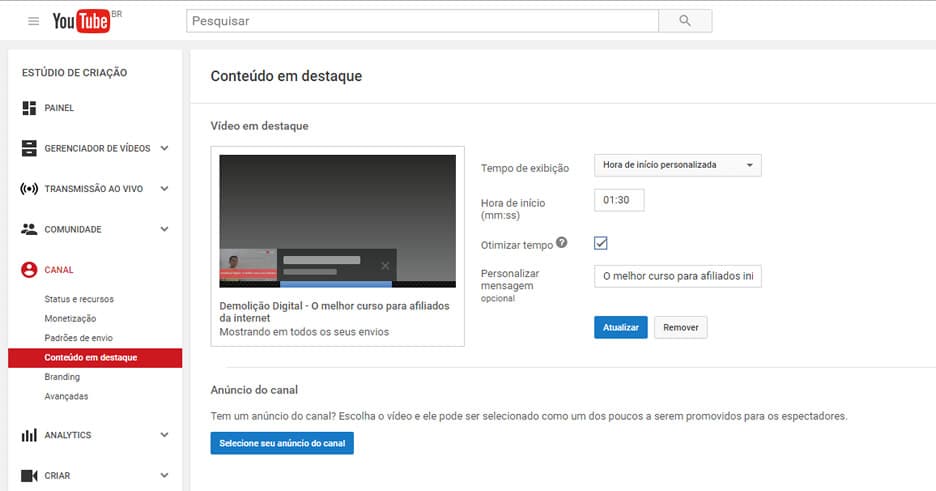Uncheck the Otimizar tempo checkbox
The image size is (936, 491).
tap(601, 243)
